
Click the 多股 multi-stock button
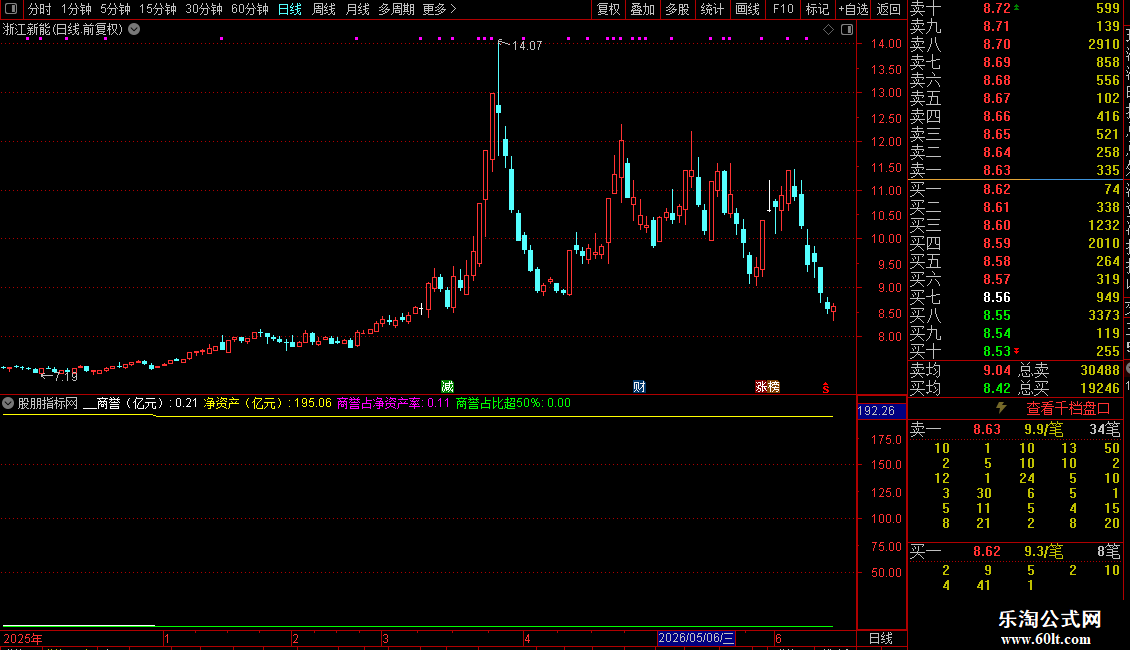coord(677,9)
